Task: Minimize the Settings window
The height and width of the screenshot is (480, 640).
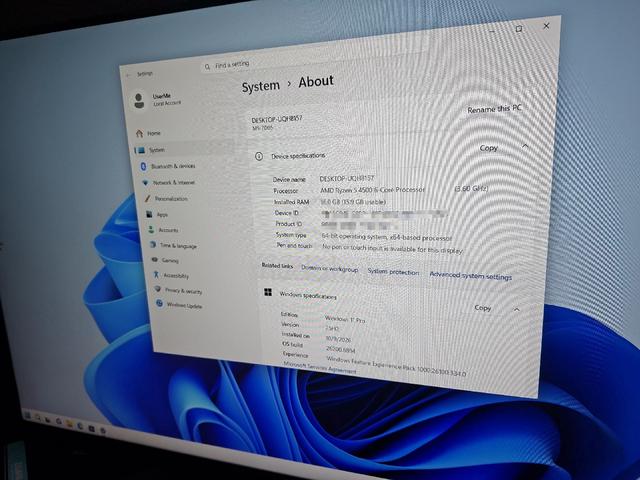Action: [x=492, y=31]
